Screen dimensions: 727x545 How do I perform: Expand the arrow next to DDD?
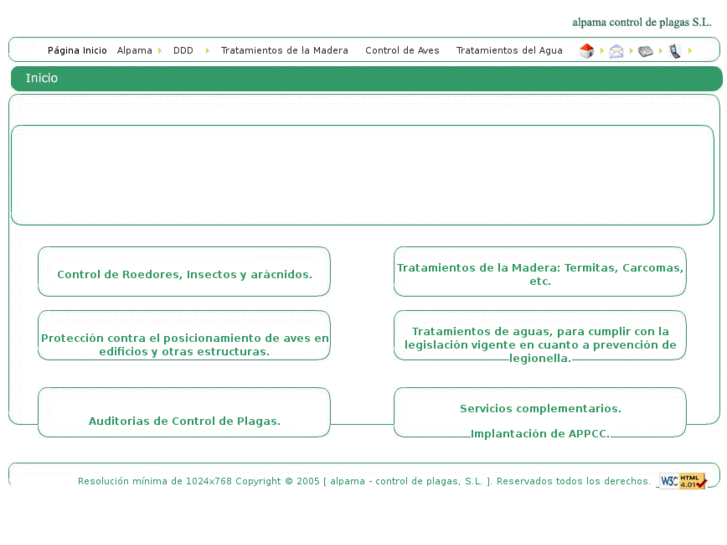(x=207, y=51)
